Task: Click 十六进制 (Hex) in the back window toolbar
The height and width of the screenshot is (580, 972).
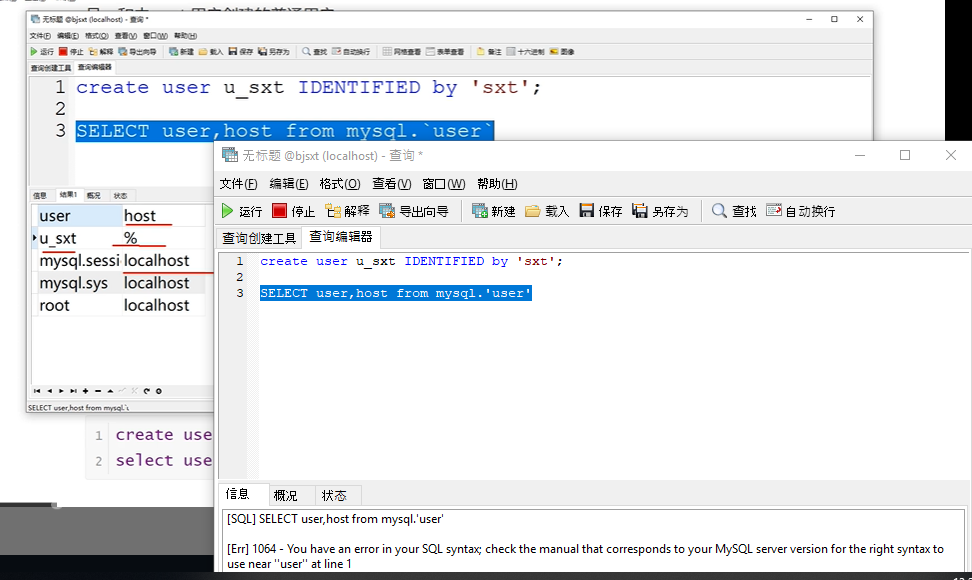Action: [526, 51]
